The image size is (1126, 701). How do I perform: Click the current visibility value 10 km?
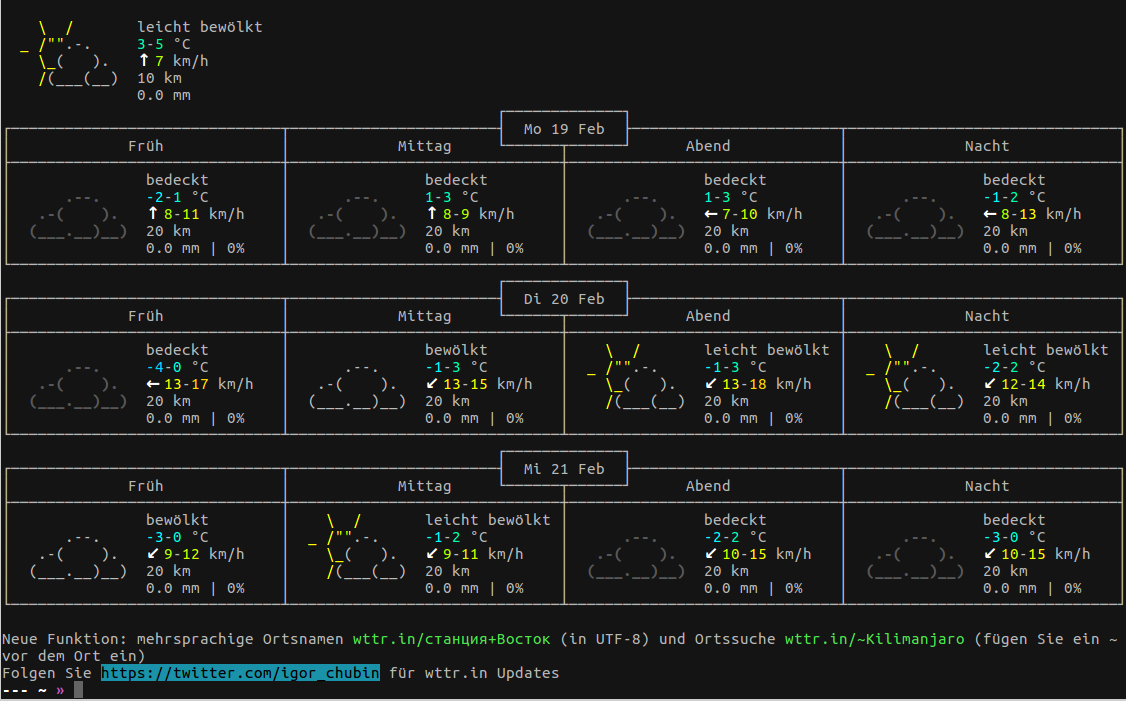pyautogui.click(x=159, y=78)
